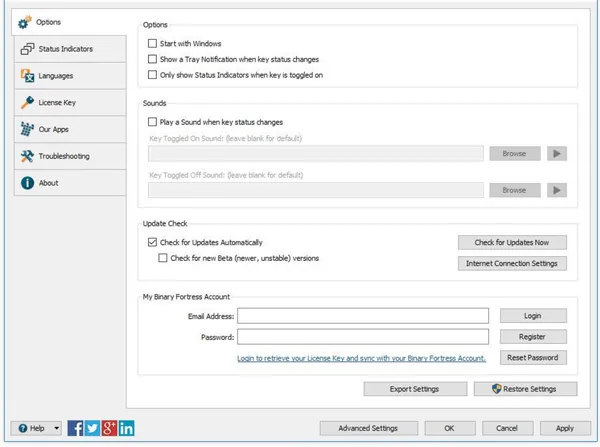Open the LinkedIn icon
Image resolution: width=600 pixels, height=447 pixels.
(x=126, y=428)
